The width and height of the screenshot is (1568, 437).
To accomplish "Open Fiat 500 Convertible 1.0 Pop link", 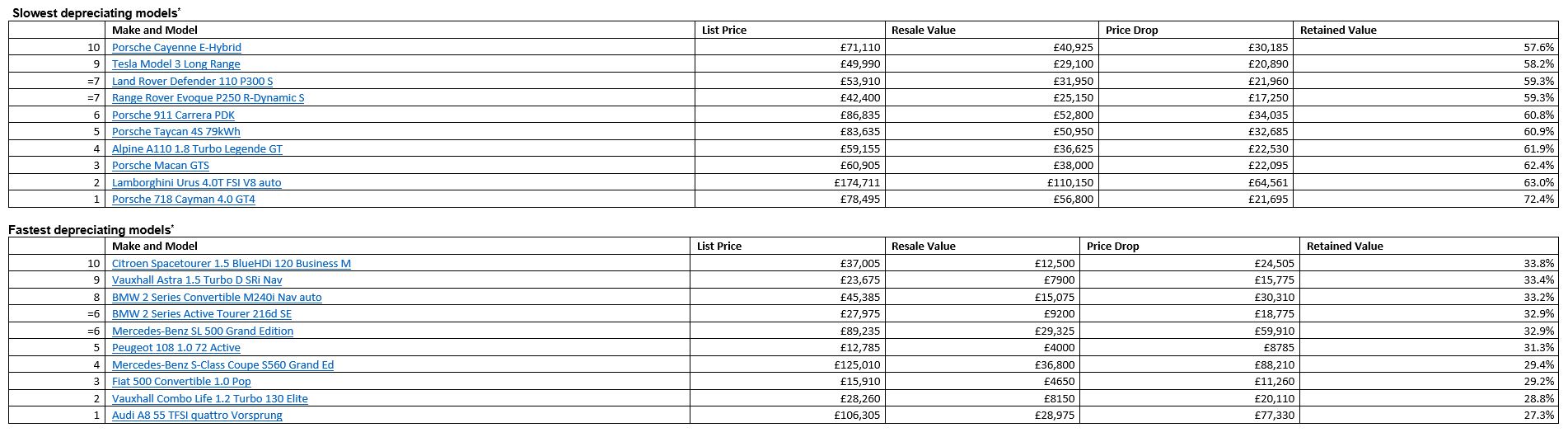I will pos(181,382).
